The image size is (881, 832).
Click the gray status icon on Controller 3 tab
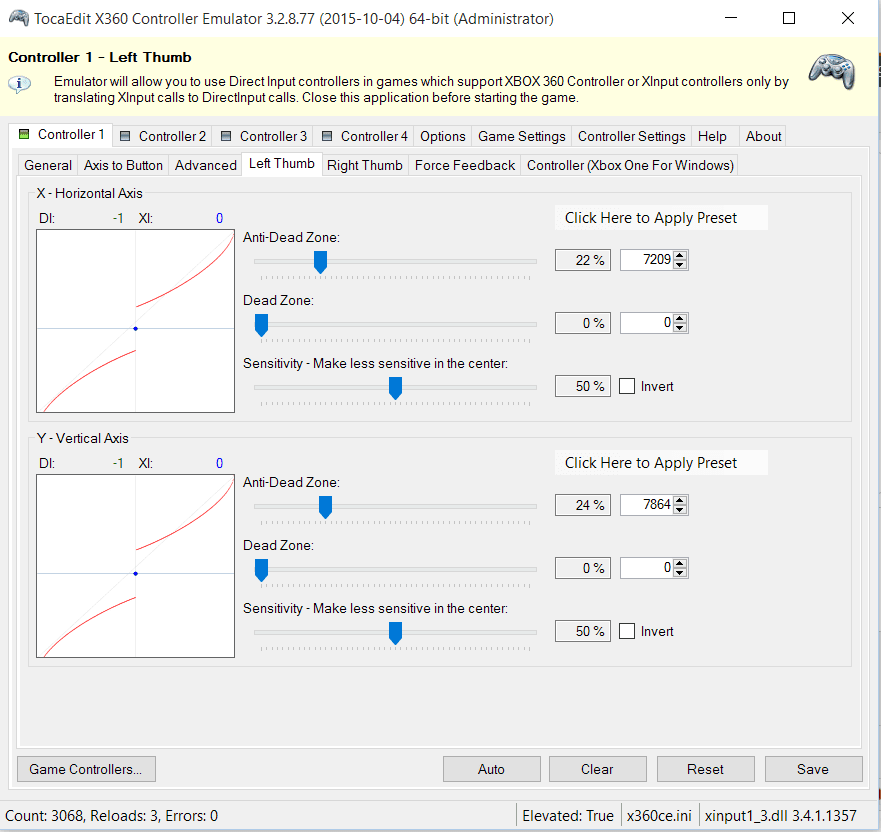point(226,136)
